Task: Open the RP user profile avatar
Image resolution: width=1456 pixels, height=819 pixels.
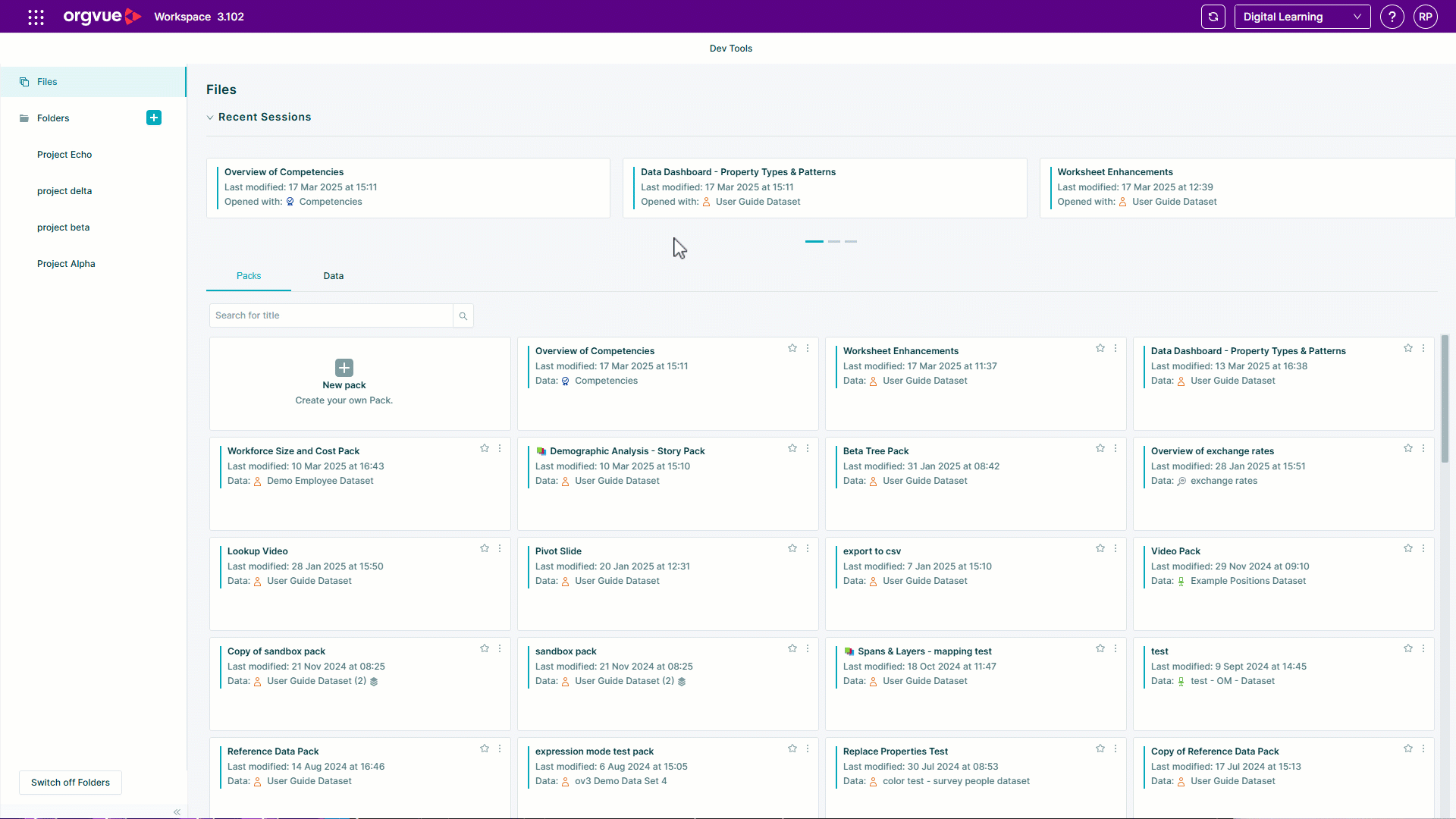Action: tap(1425, 17)
